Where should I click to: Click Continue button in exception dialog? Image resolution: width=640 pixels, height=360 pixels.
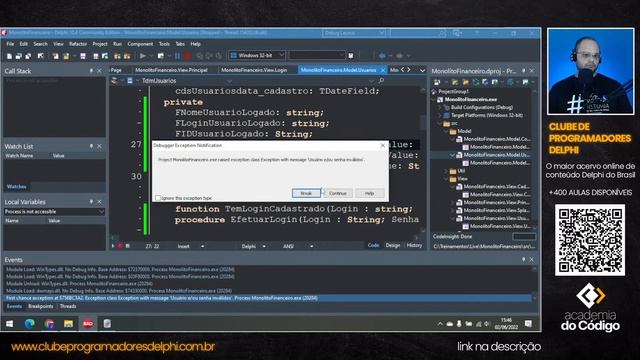(338, 193)
